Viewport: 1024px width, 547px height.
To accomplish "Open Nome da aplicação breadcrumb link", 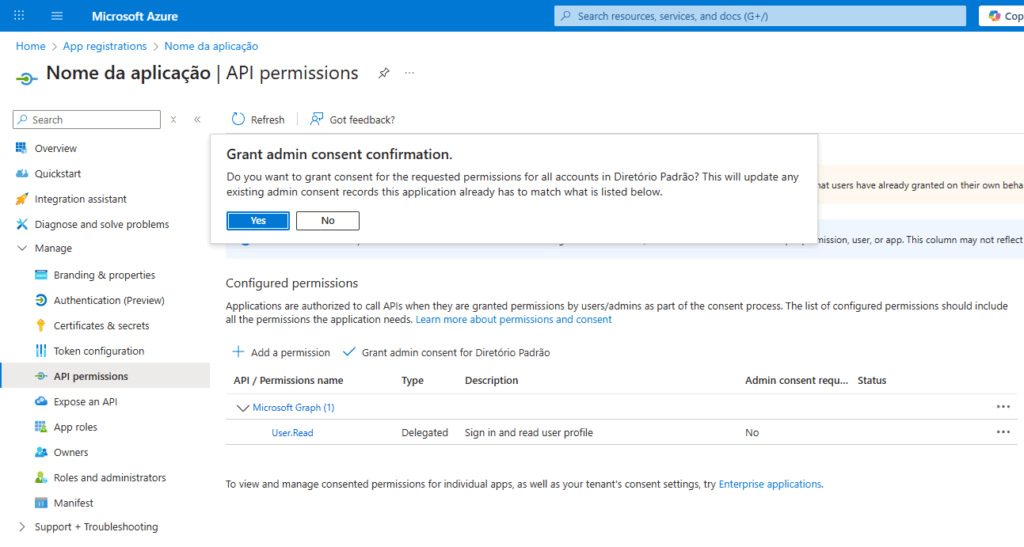I will (x=211, y=46).
